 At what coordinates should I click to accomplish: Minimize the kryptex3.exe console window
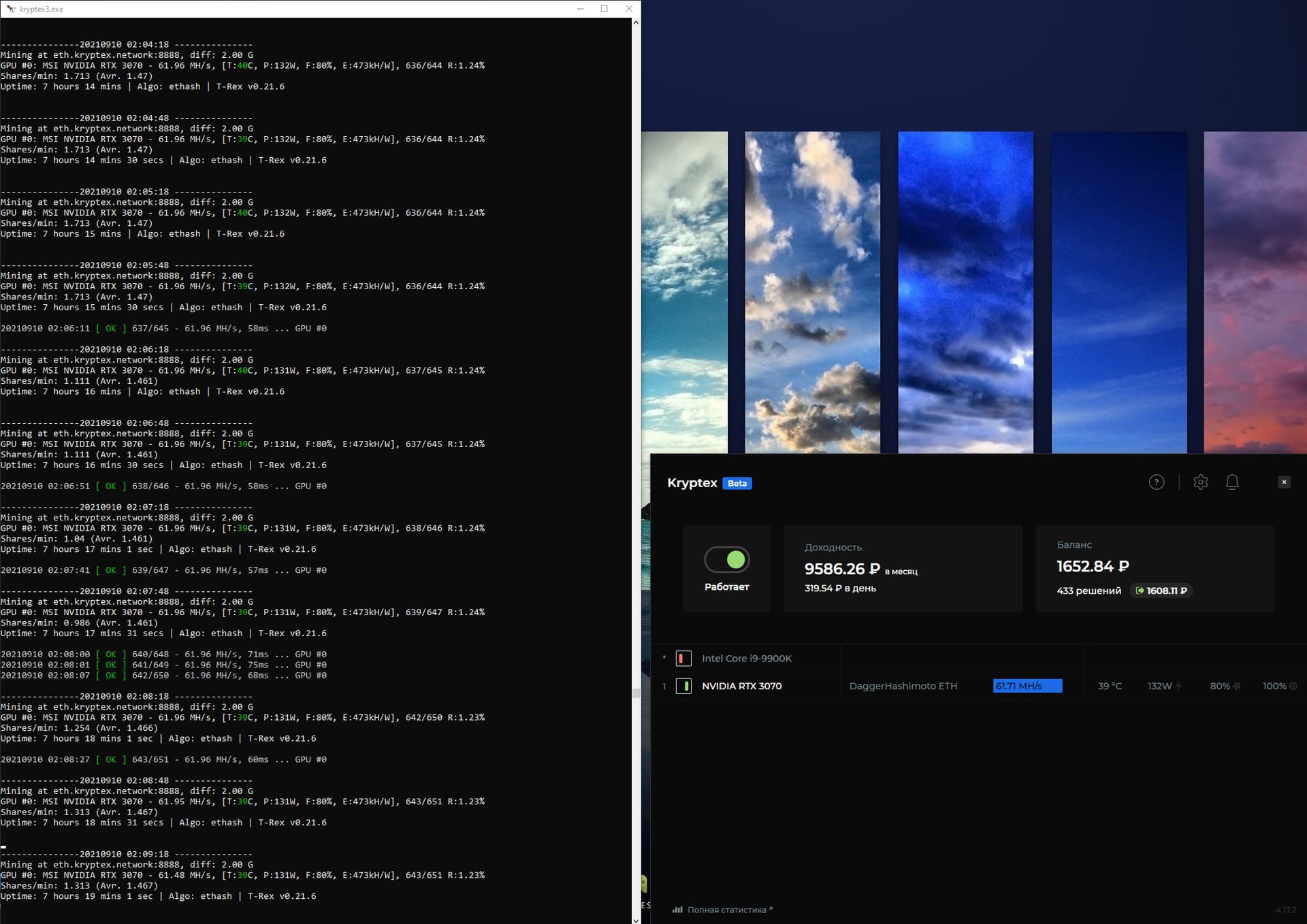[x=581, y=9]
